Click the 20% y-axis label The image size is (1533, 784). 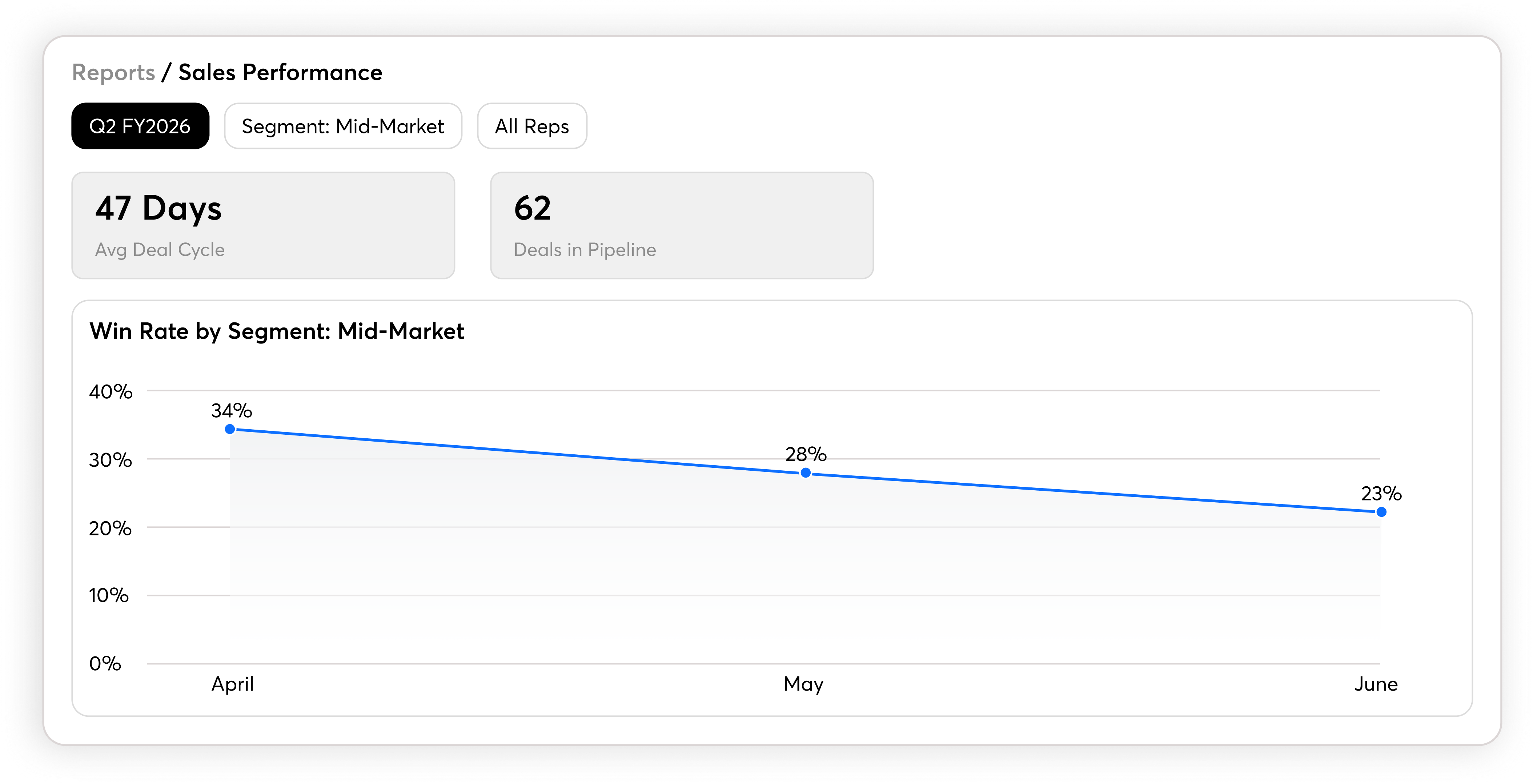point(110,528)
